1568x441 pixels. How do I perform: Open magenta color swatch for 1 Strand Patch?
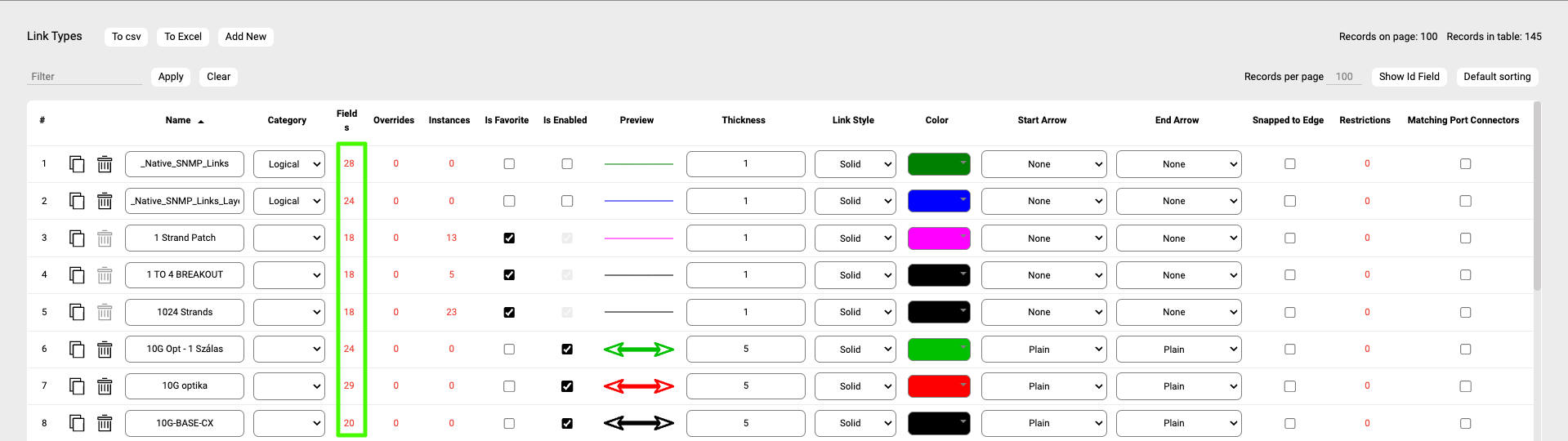[939, 238]
